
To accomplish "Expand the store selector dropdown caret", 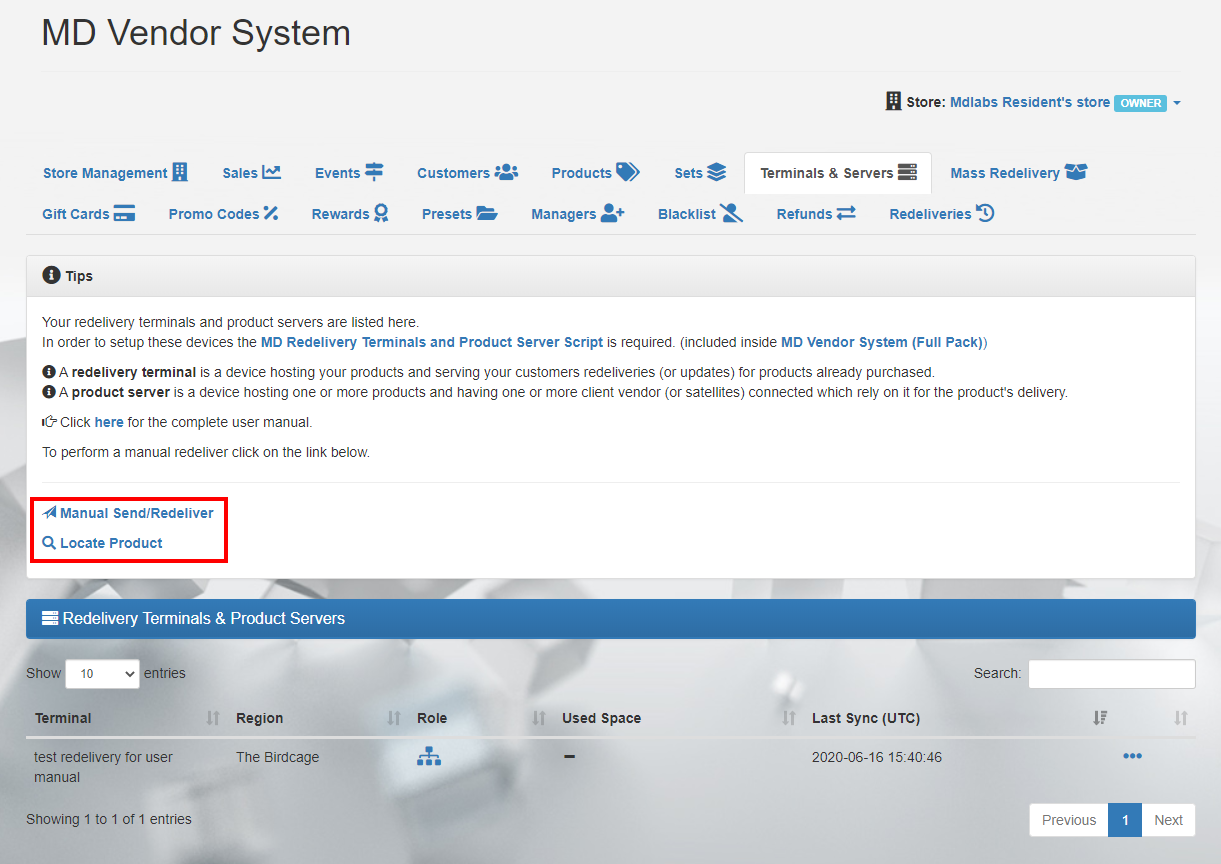I will [1177, 103].
